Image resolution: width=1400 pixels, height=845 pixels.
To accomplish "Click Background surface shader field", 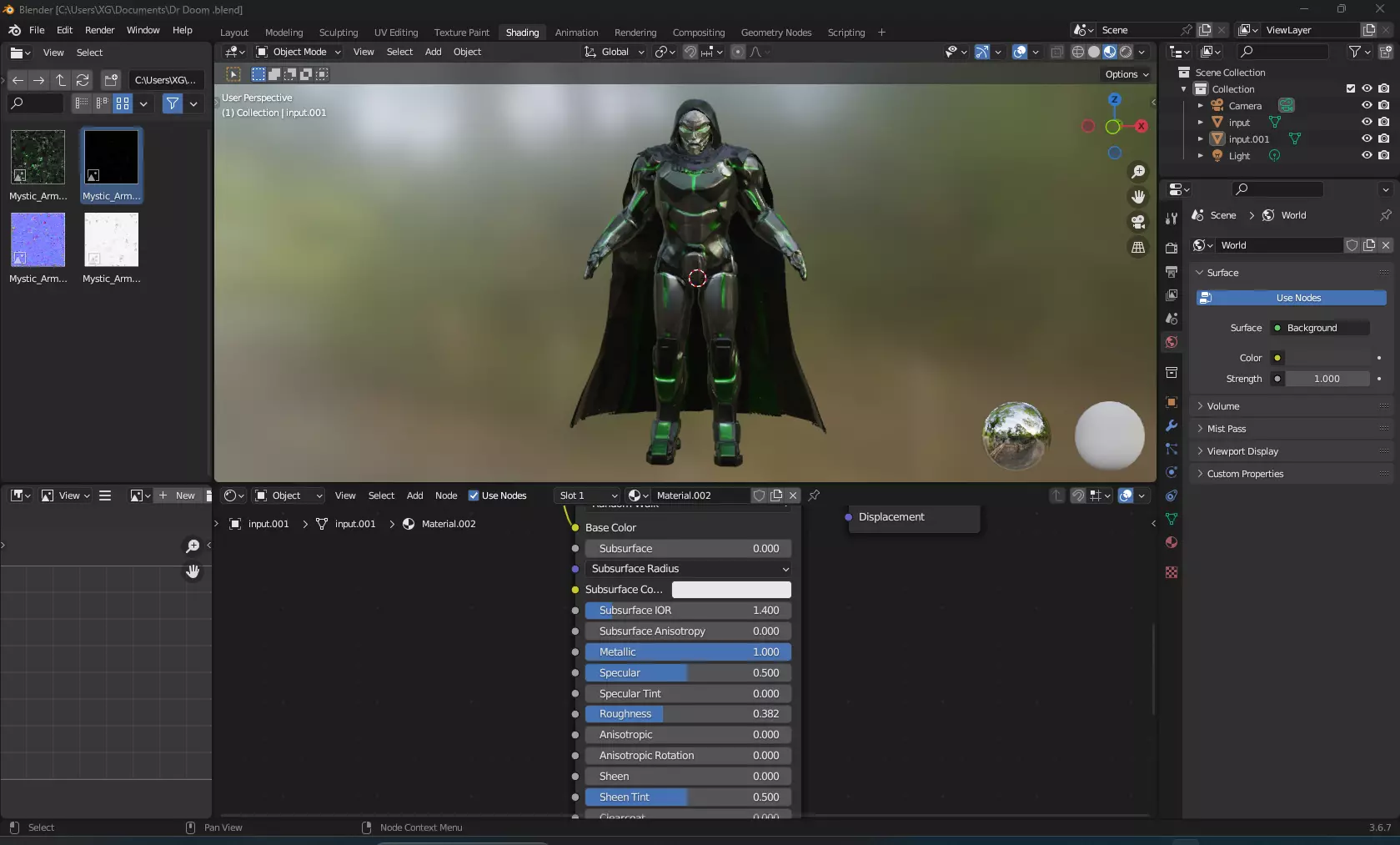I will [1320, 328].
